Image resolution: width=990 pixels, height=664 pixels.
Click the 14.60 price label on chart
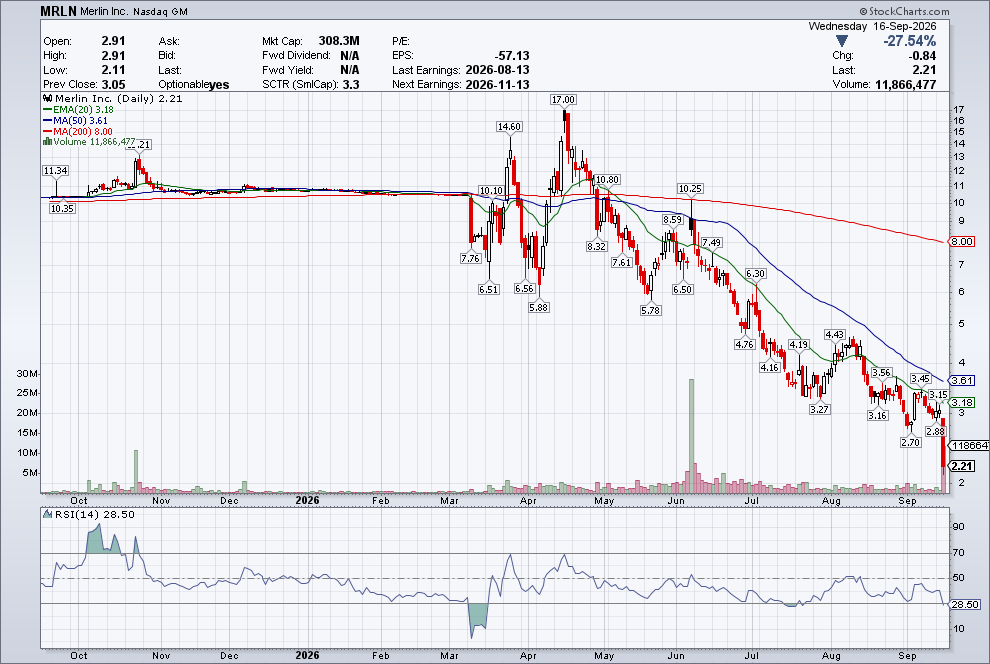(509, 127)
